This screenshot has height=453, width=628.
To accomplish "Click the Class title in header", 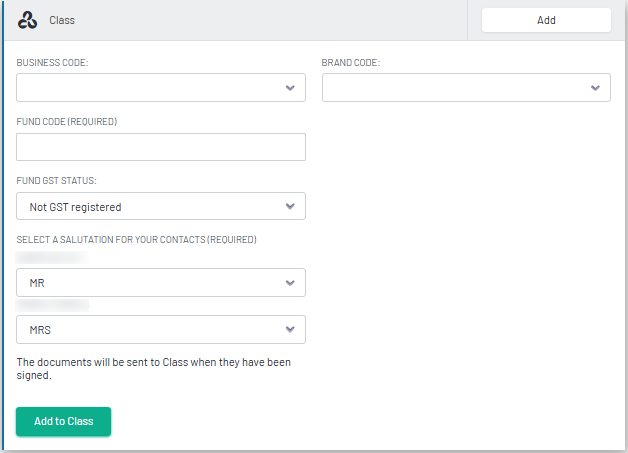I will pos(62,20).
